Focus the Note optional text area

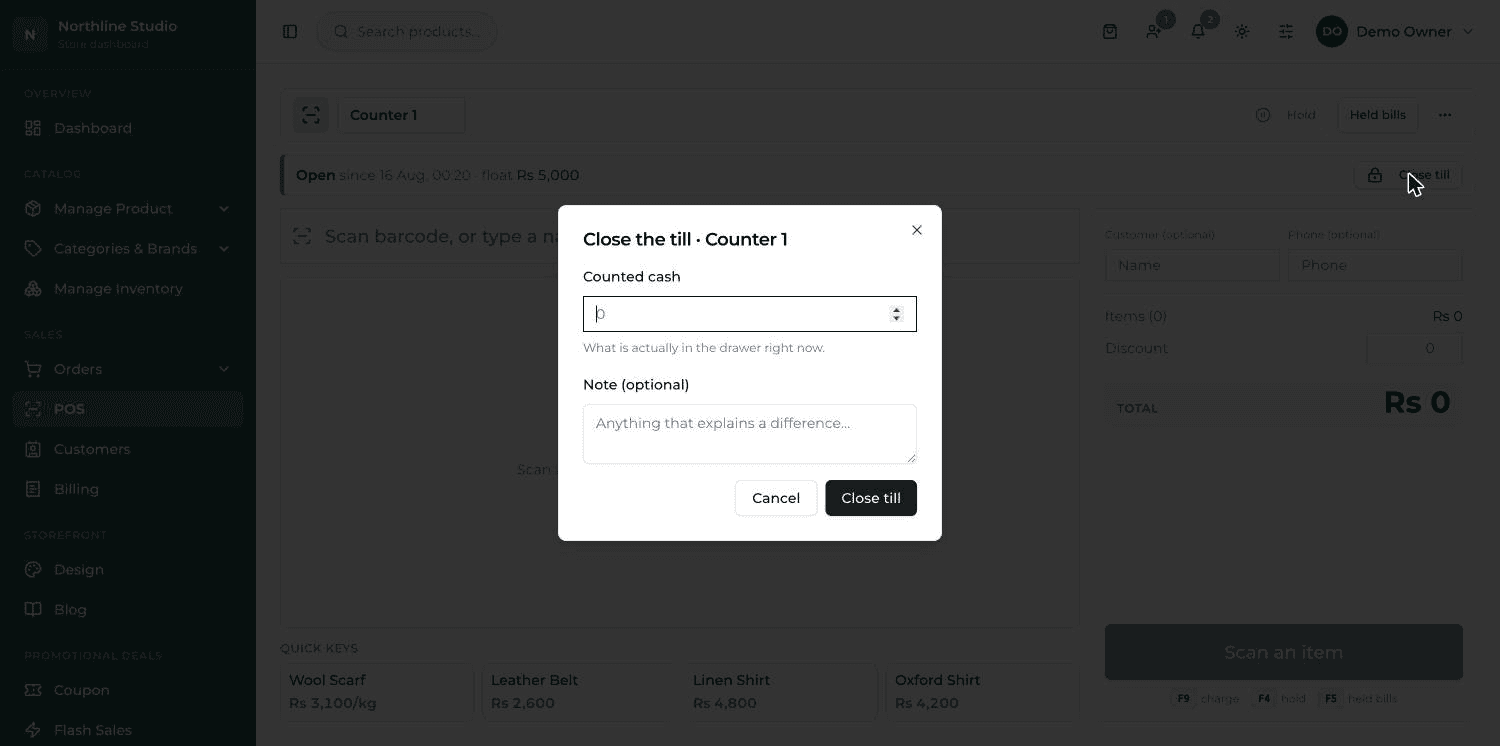[750, 434]
